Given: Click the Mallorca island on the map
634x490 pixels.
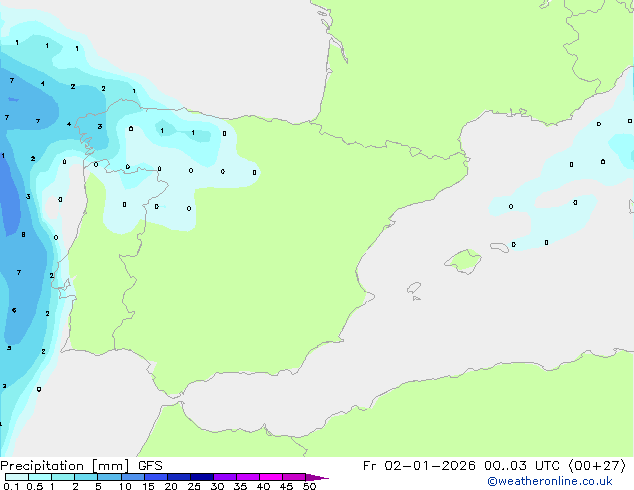Looking at the screenshot, I should pos(463,261).
